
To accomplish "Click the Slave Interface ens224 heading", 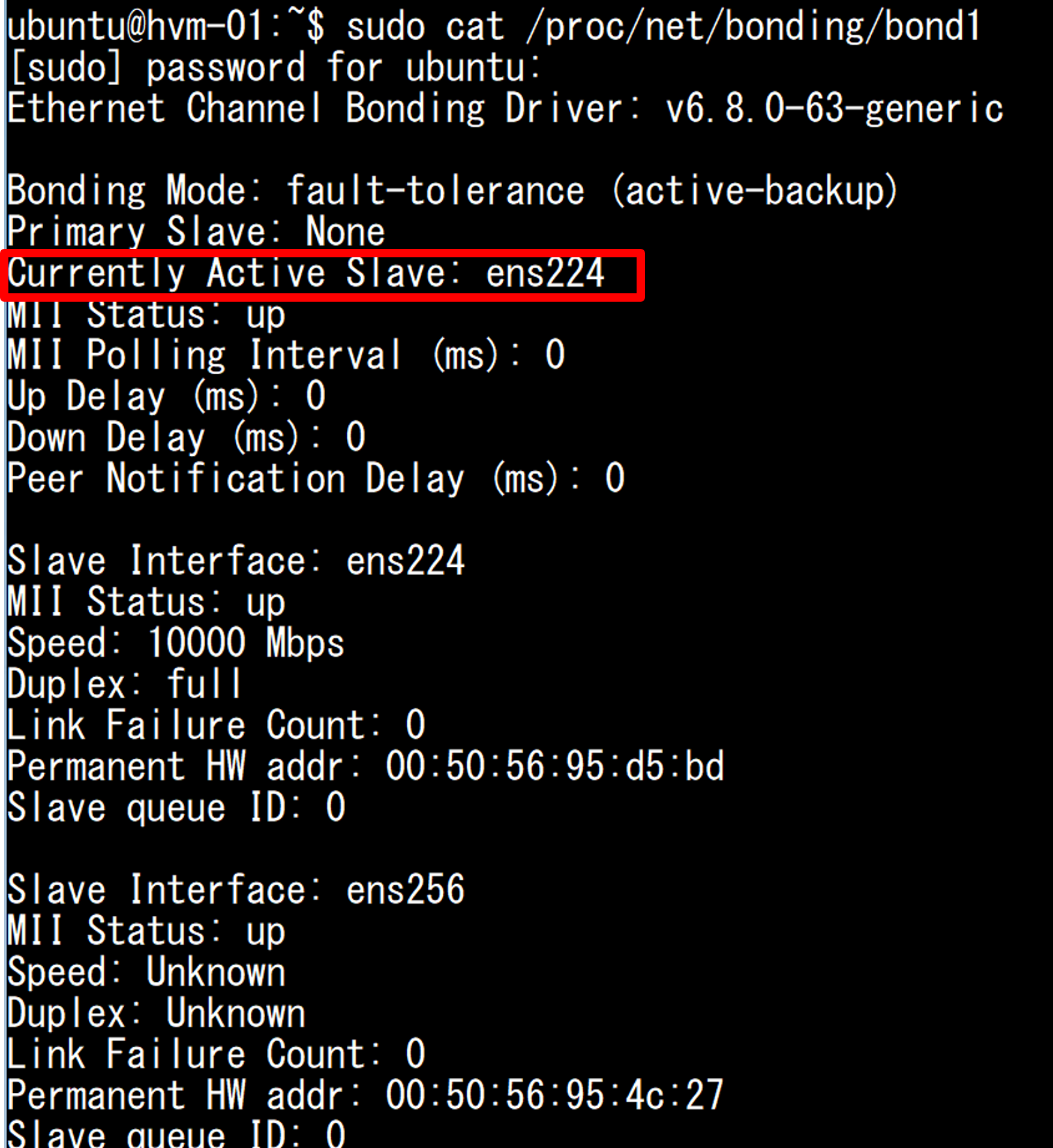I will tap(236, 561).
